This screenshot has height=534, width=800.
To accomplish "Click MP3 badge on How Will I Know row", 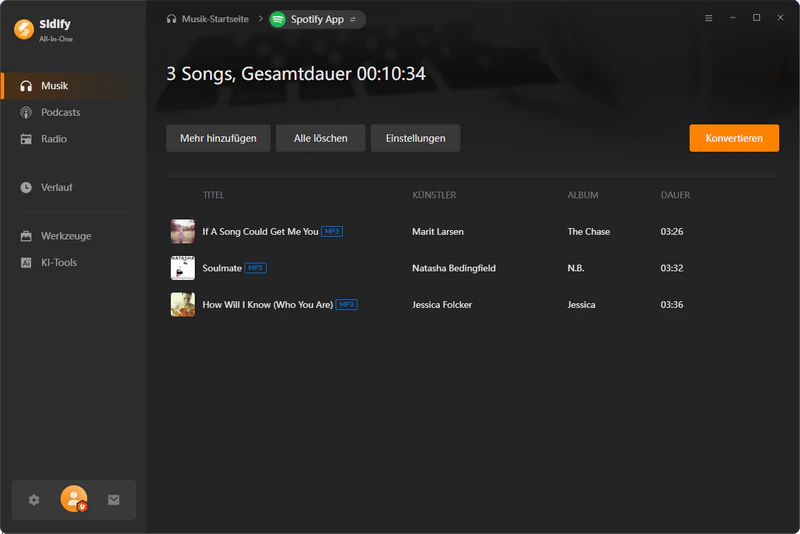I will [x=346, y=304].
